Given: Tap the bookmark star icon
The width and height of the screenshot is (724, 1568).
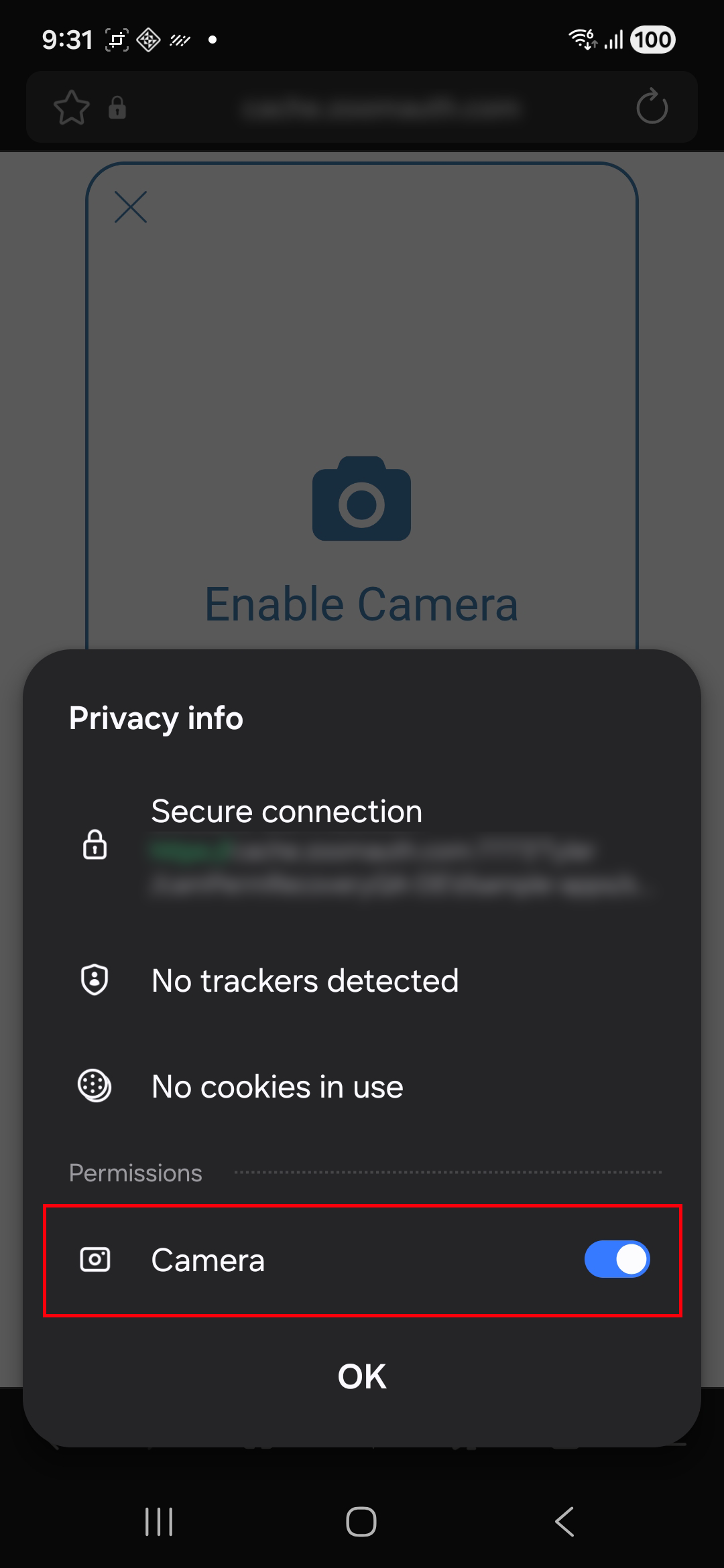Looking at the screenshot, I should tap(72, 108).
